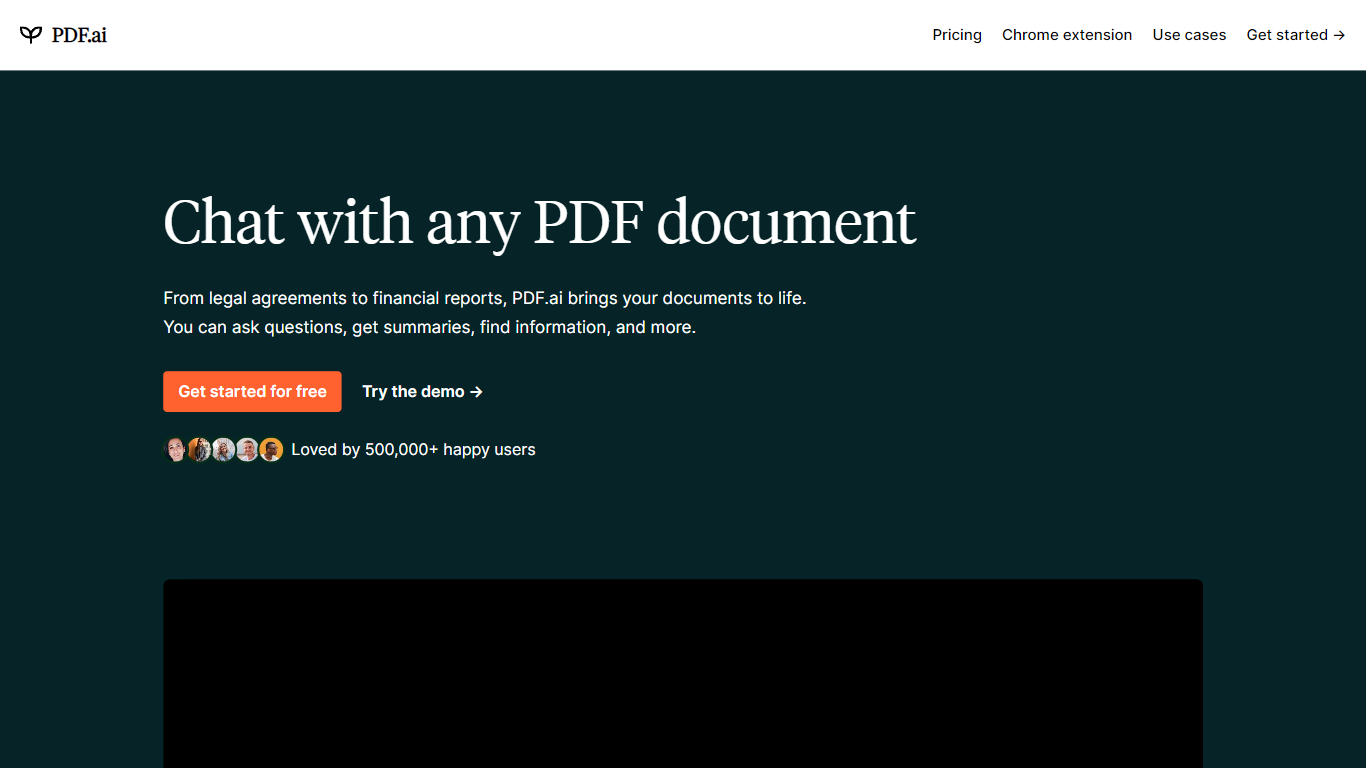Click the first user avatar on the left

[x=175, y=450]
